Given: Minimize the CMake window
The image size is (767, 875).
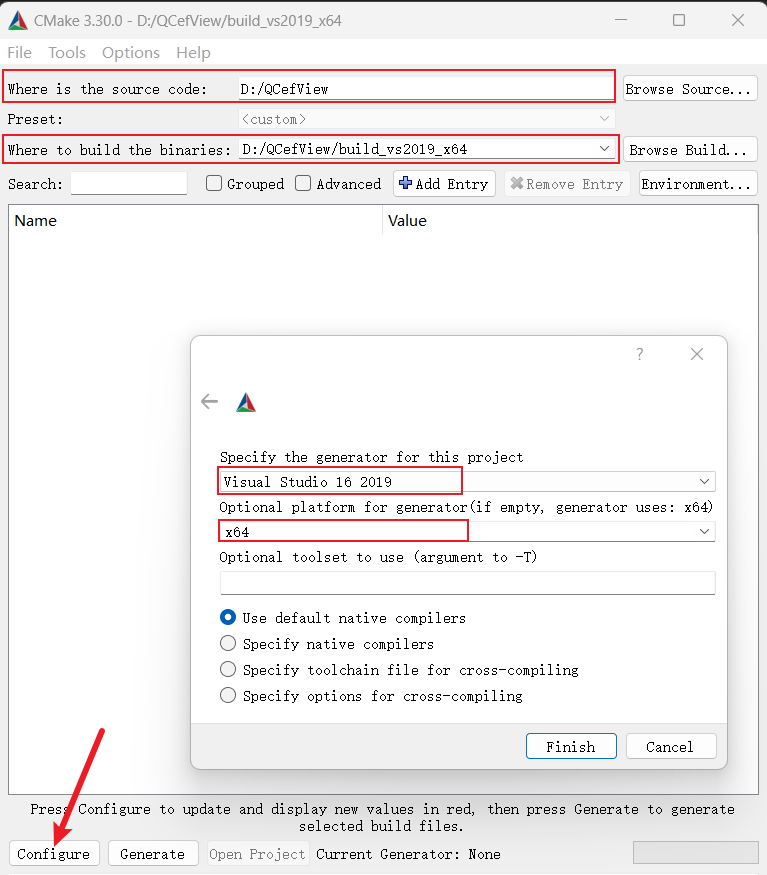Looking at the screenshot, I should click(x=621, y=20).
